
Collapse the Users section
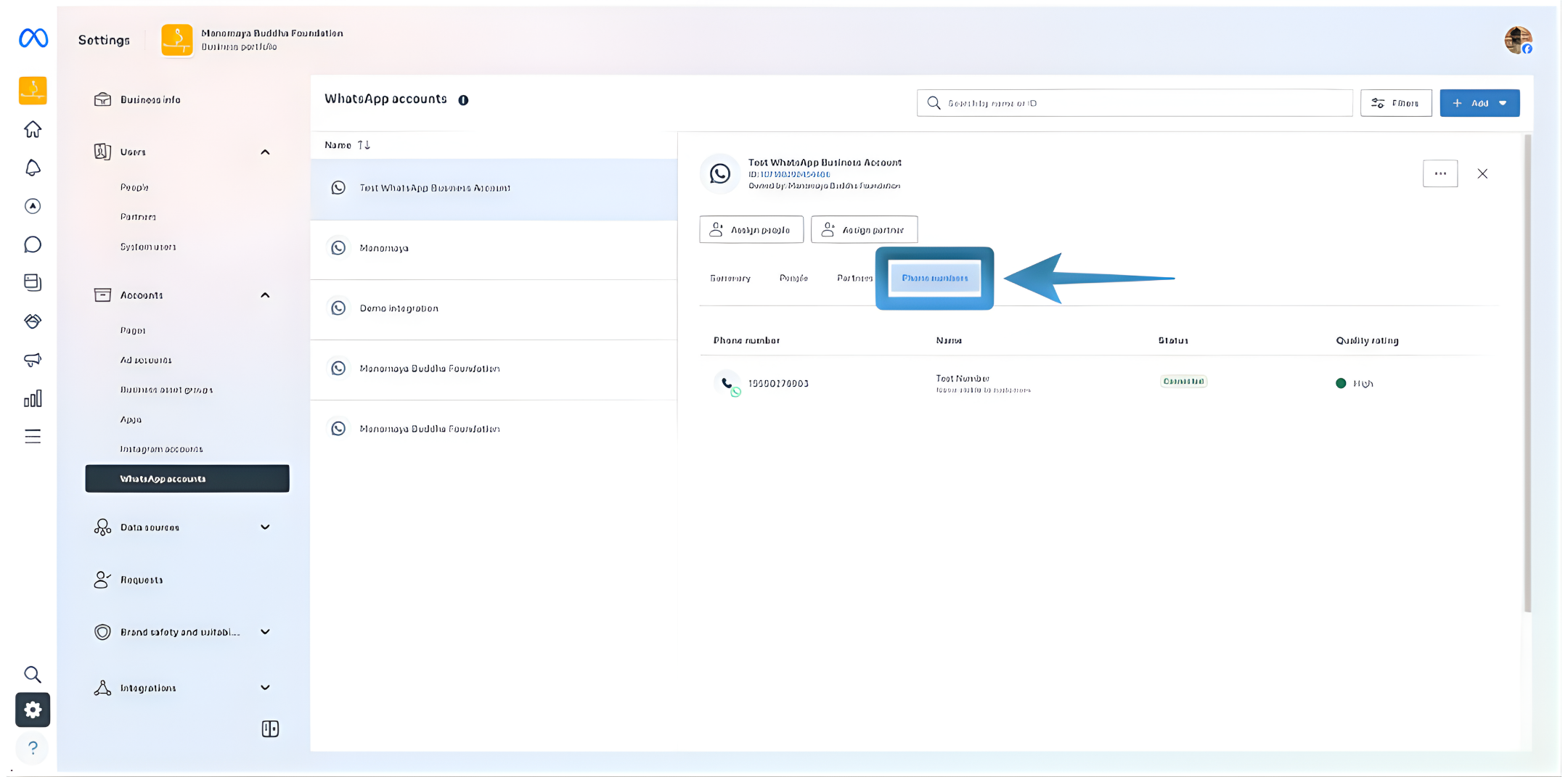[265, 152]
